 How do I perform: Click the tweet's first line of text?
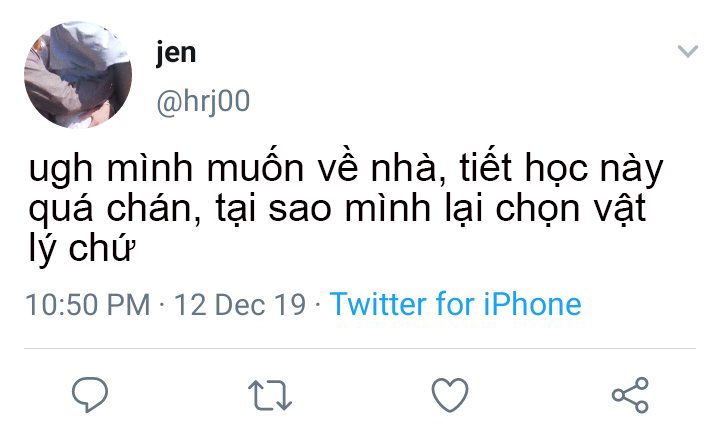click(x=346, y=169)
